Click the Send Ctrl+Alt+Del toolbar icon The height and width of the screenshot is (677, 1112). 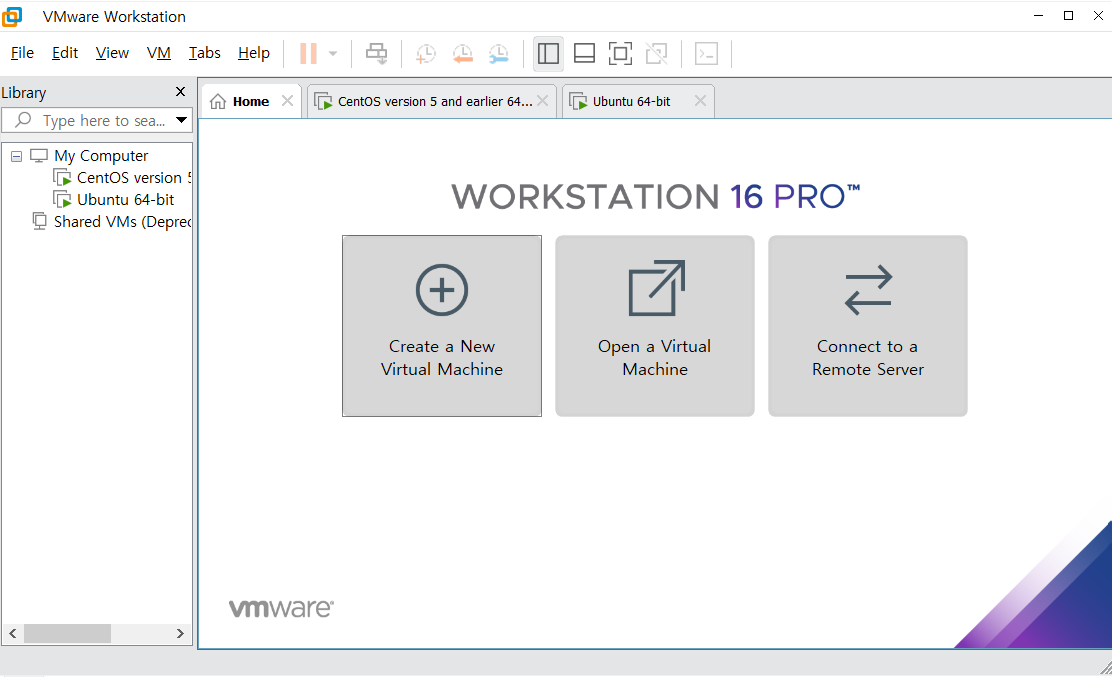tap(377, 54)
